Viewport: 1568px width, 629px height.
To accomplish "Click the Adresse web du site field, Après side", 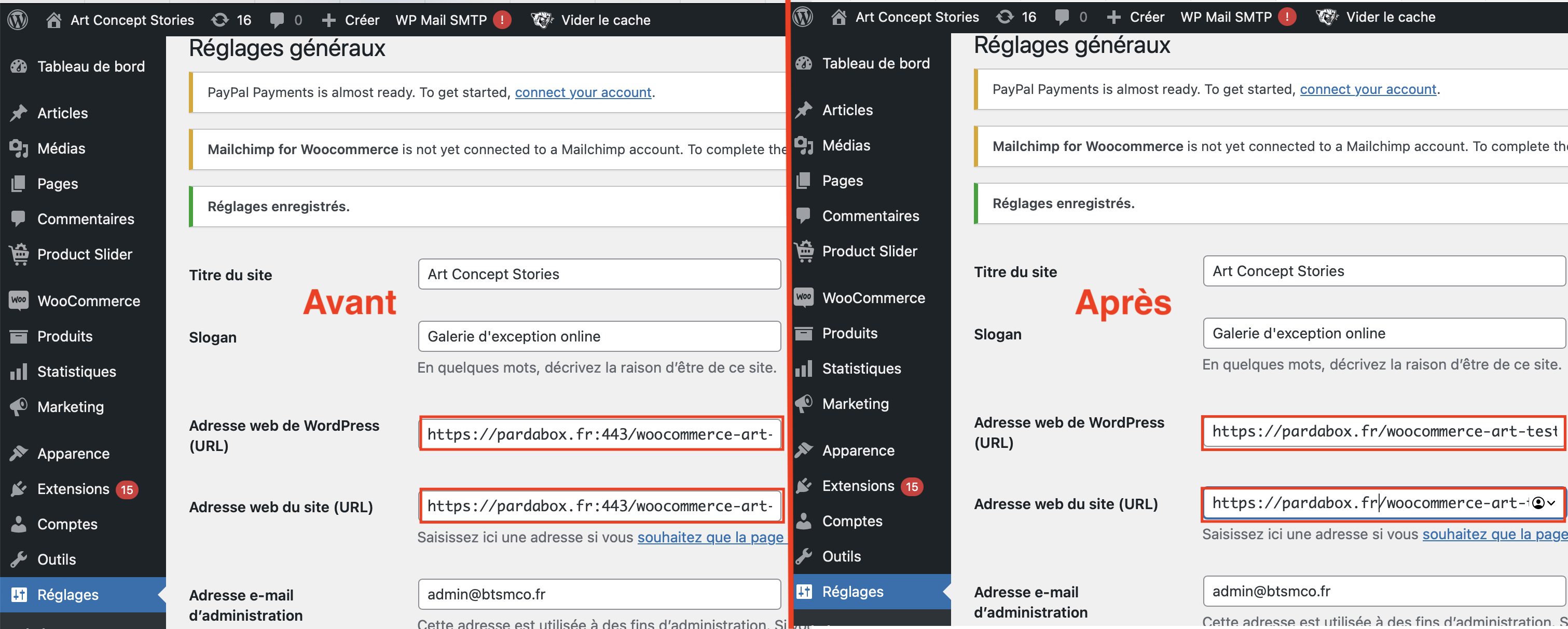I will pos(1384,503).
